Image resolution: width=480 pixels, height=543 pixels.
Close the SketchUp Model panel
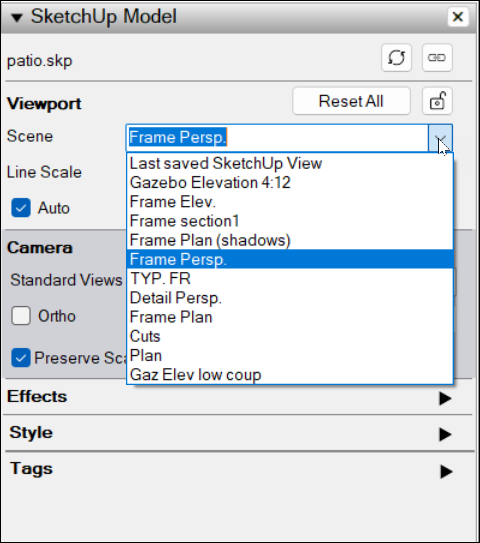click(x=458, y=16)
